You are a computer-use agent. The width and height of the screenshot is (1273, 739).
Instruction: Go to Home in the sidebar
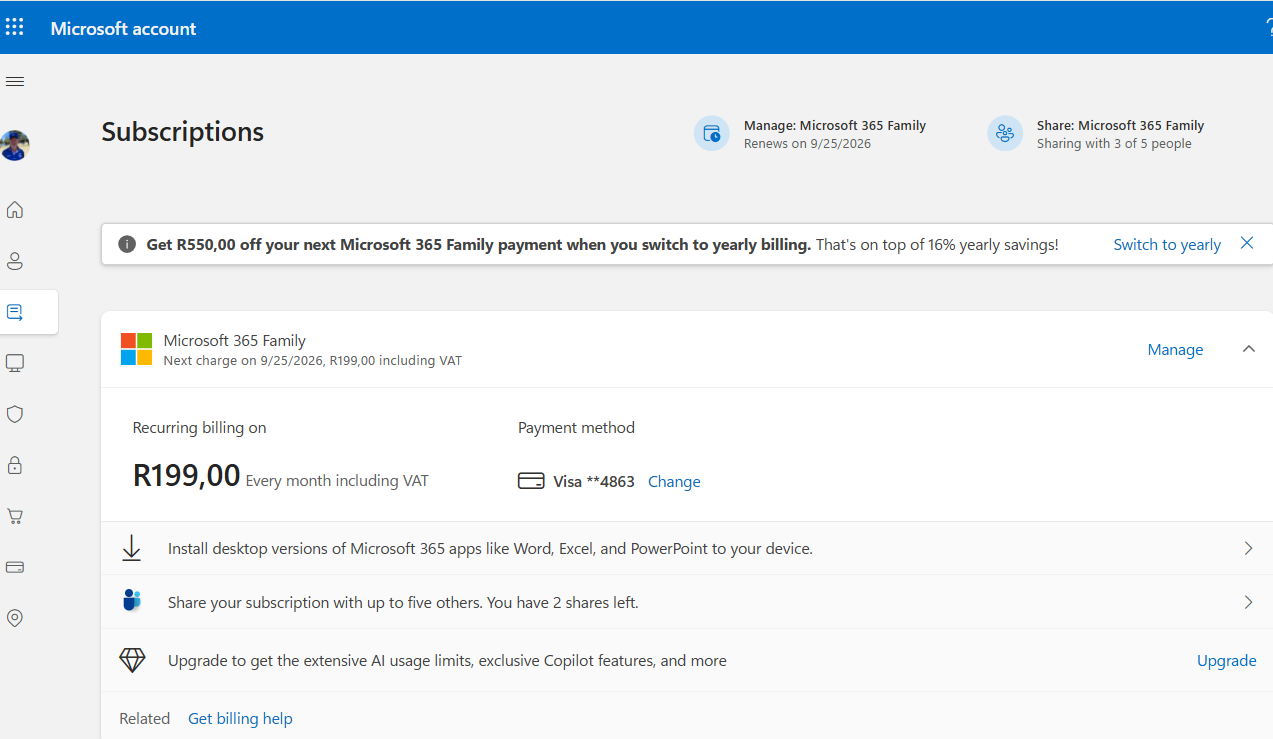coord(15,210)
